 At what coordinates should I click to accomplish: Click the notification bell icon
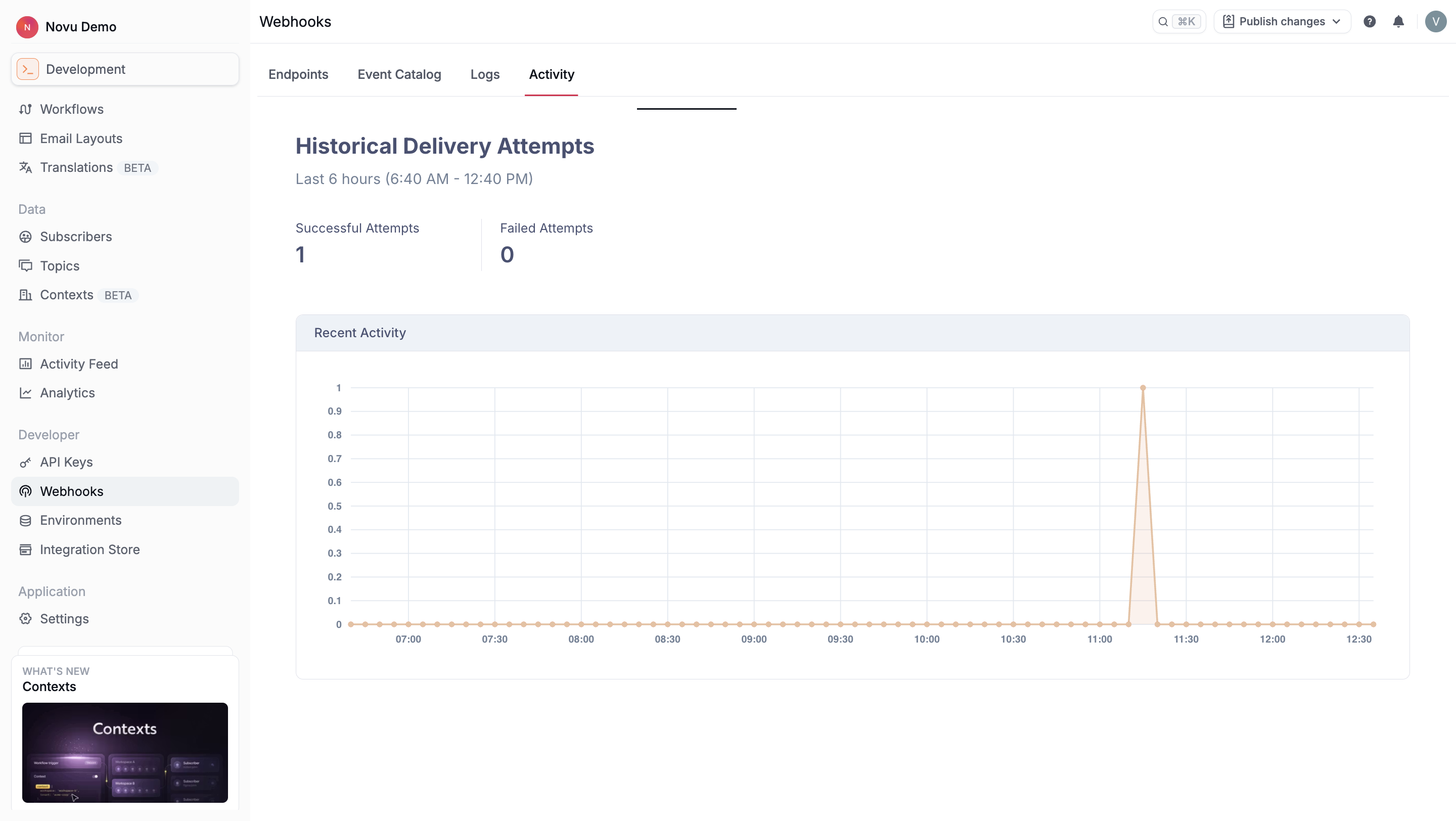1399,21
